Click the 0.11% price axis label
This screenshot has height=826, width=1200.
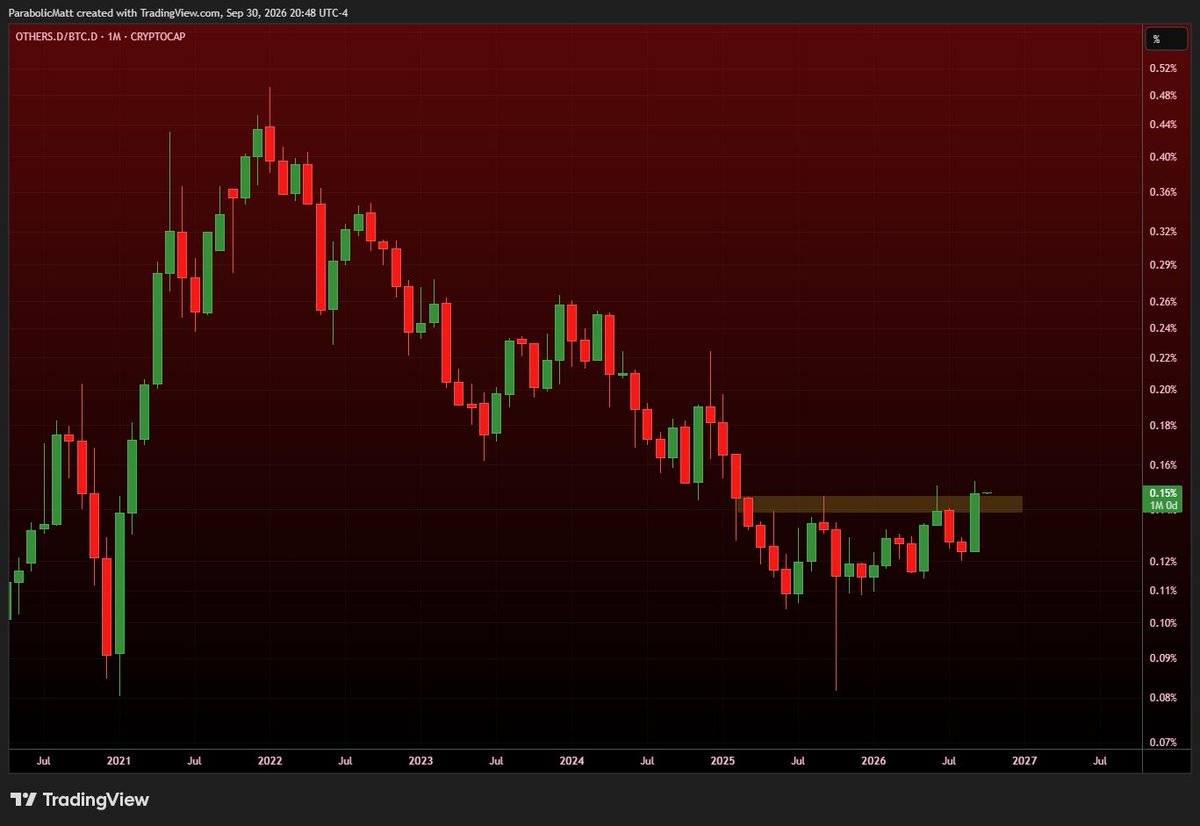(1162, 591)
